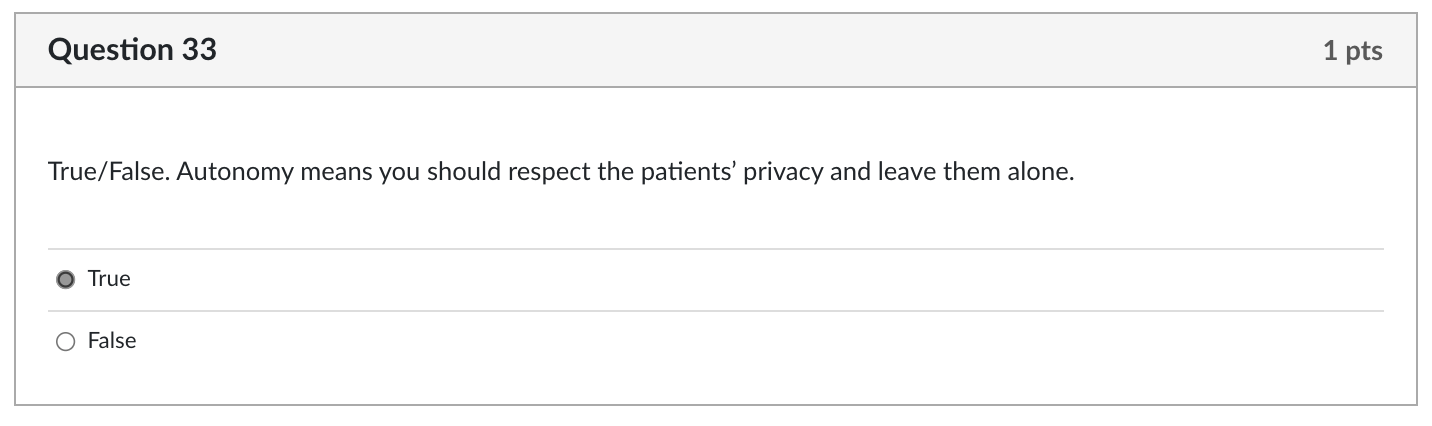Viewport: 1432px width, 426px height.
Task: Click the number "33" in the heading
Action: point(199,50)
